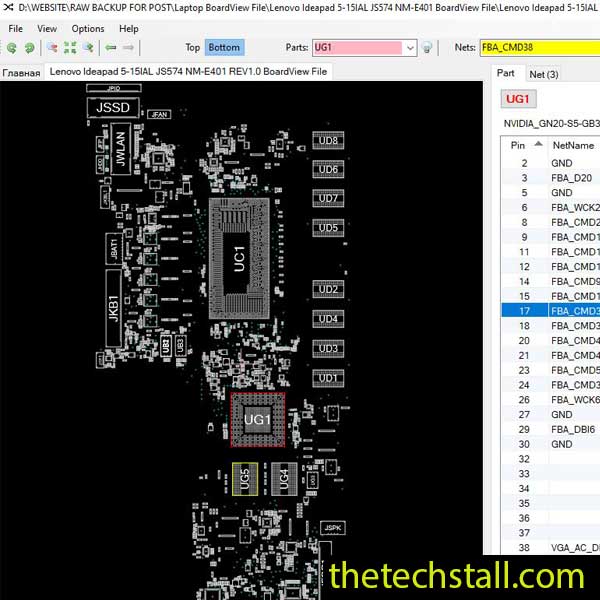Click the app icon in title bar
Image resolution: width=600 pixels, height=600 pixels.
[8, 7]
